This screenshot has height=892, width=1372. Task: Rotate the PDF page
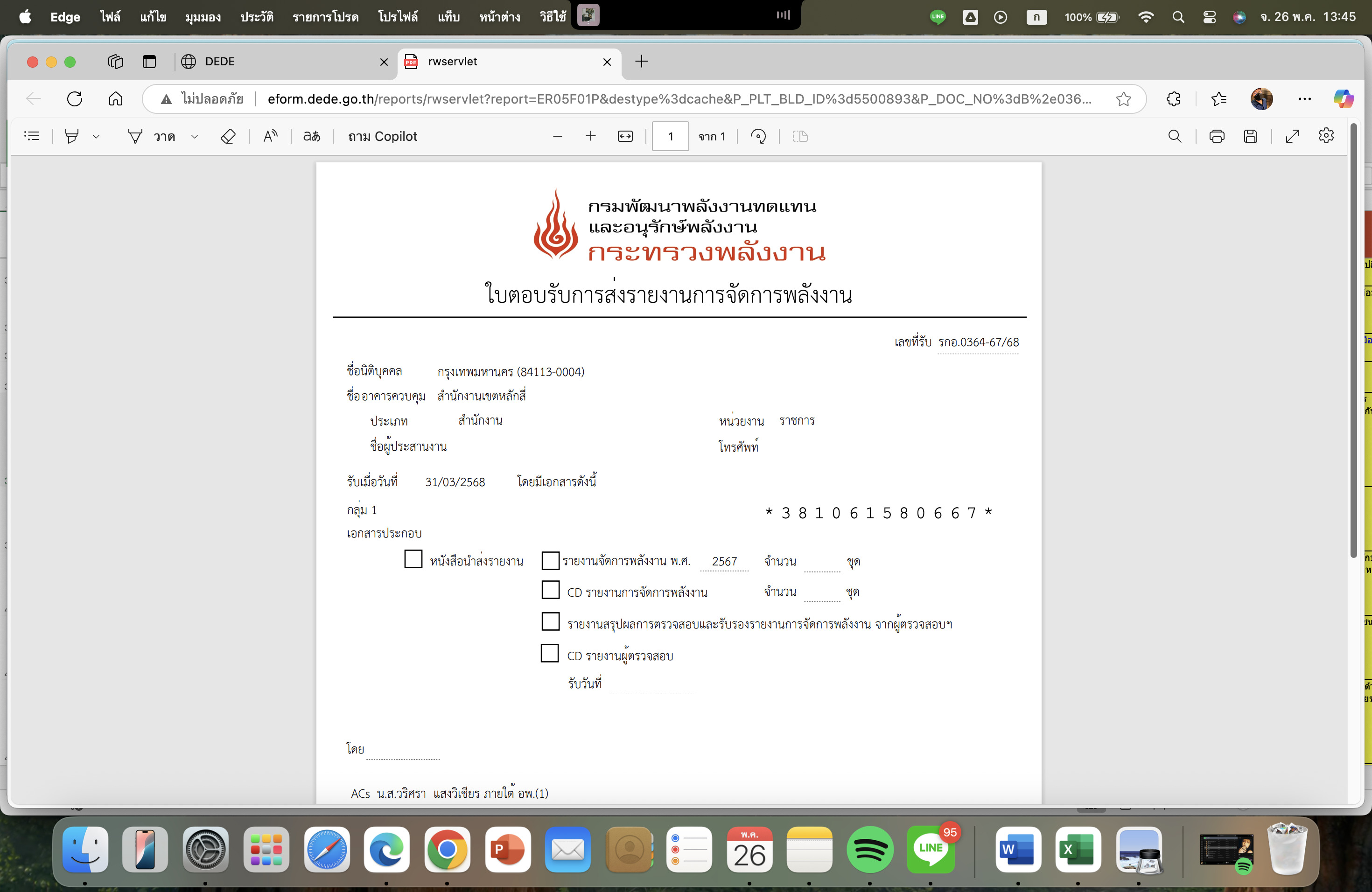pyautogui.click(x=758, y=136)
